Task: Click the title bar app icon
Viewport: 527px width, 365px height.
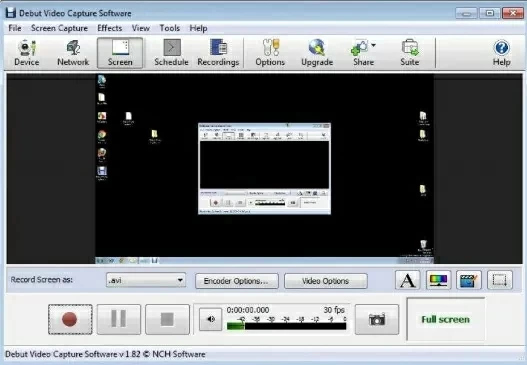Action: pos(11,13)
